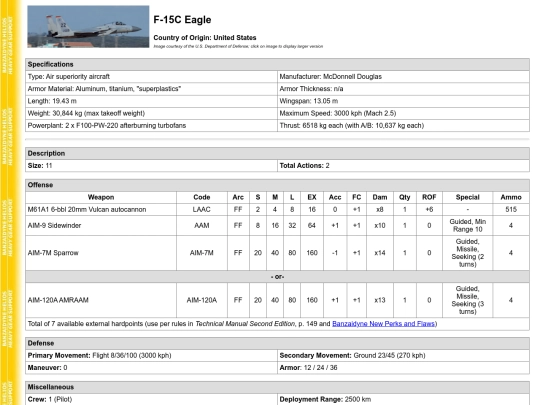
Task: Click the Code column header
Action: [202, 197]
